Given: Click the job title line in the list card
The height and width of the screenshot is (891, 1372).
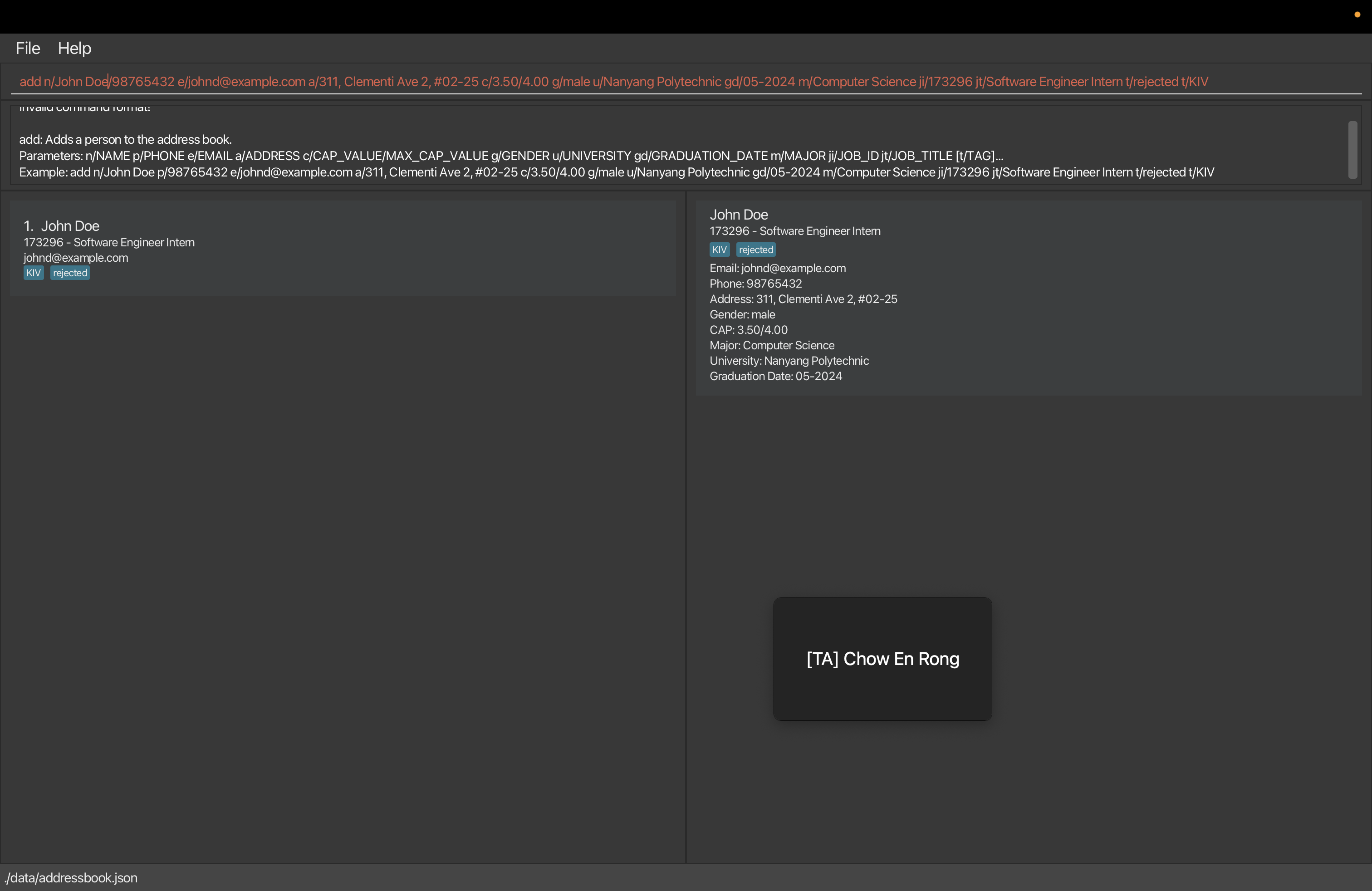Looking at the screenshot, I should coord(109,243).
